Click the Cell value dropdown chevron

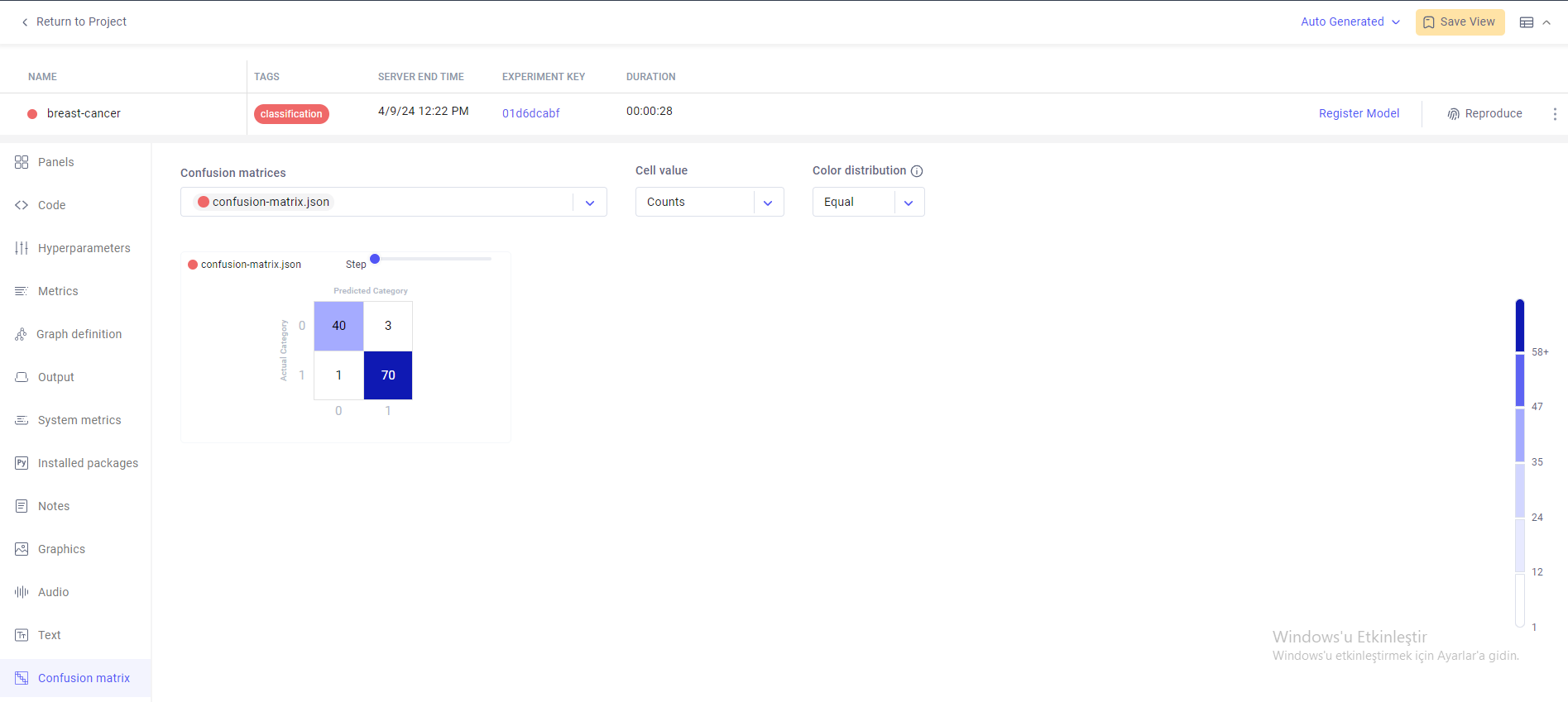tap(768, 203)
